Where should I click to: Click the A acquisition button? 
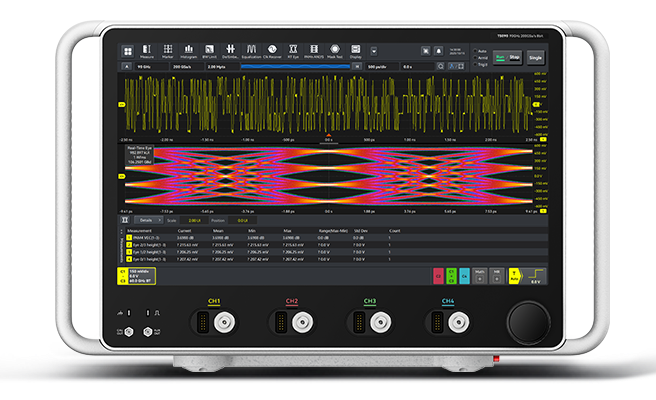127,67
